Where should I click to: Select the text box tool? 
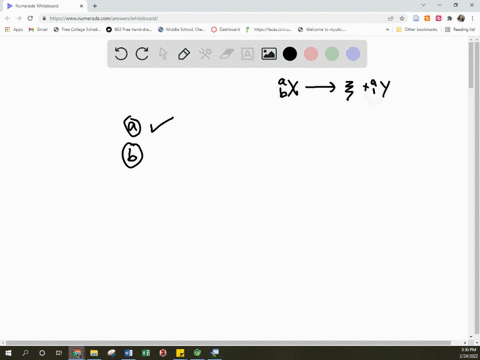tap(247, 54)
